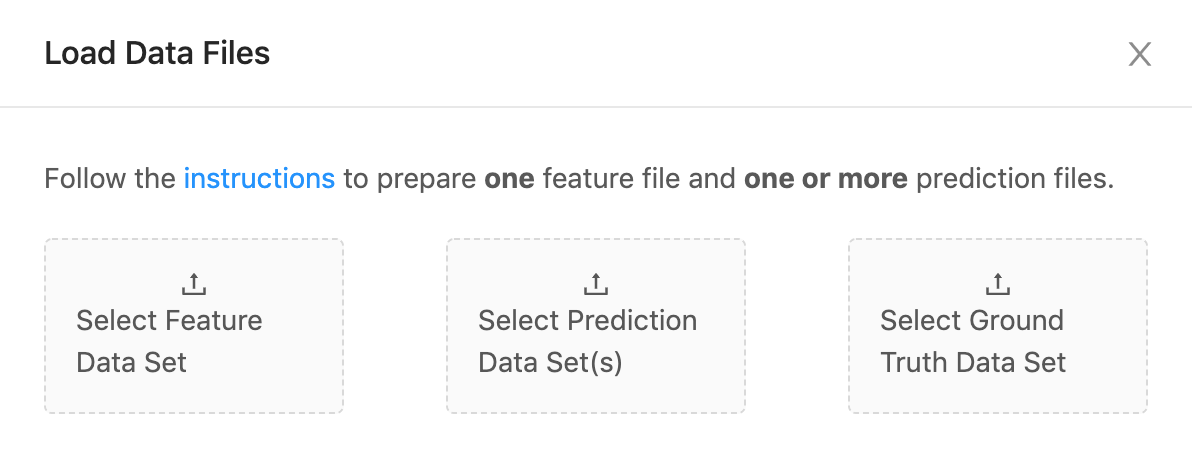
Task: Click the words prediction files in the sentence
Action: pos(1014,179)
